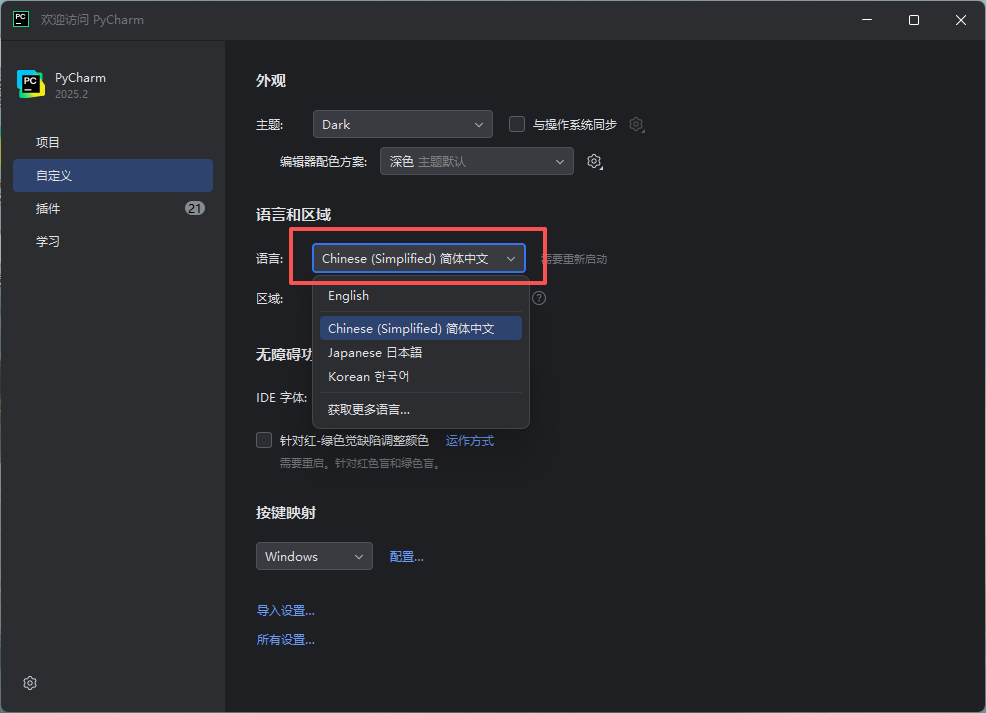Collapse the 语言 language dropdown
The height and width of the screenshot is (713, 986).
(419, 258)
